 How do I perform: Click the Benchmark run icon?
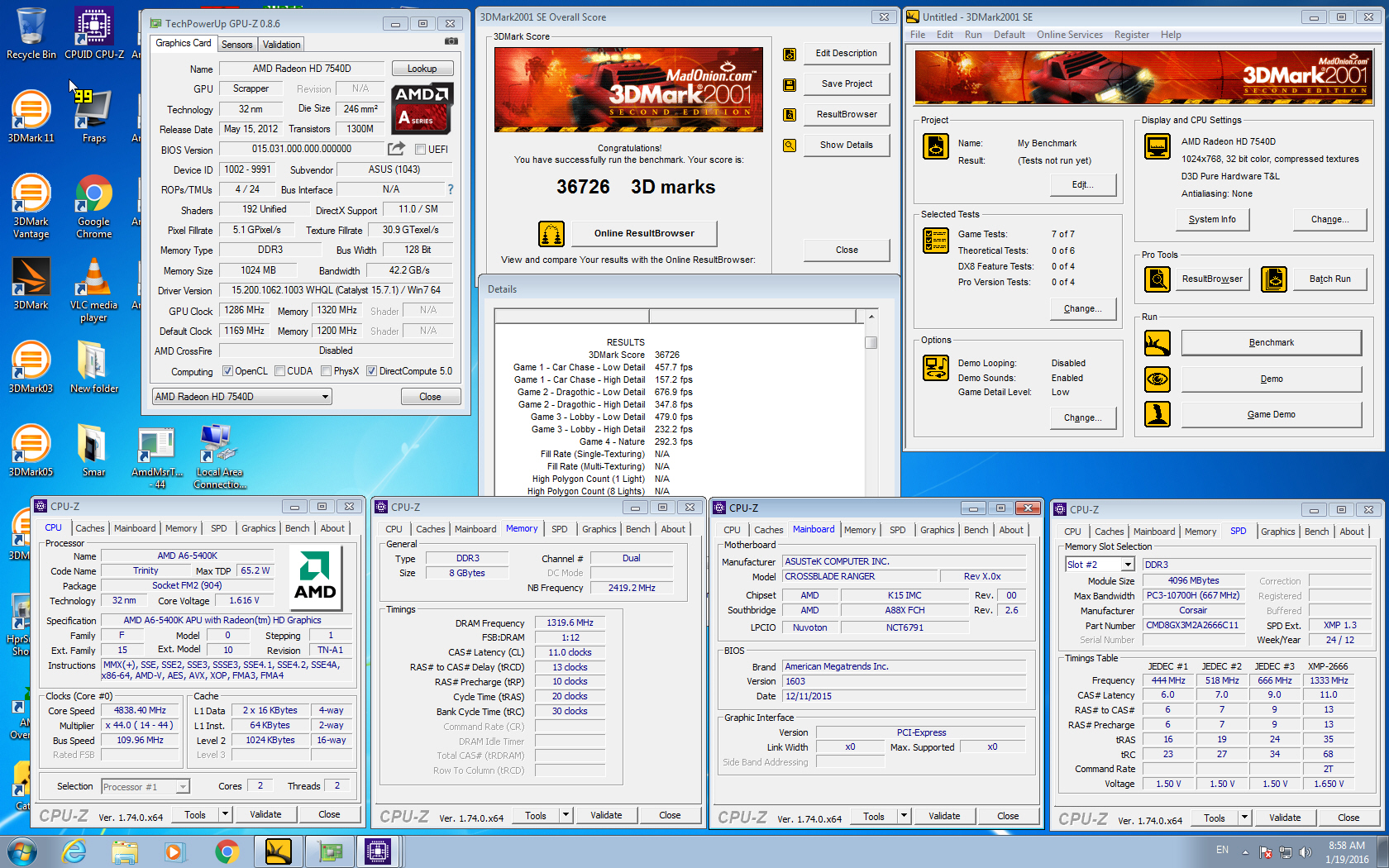coord(1157,342)
